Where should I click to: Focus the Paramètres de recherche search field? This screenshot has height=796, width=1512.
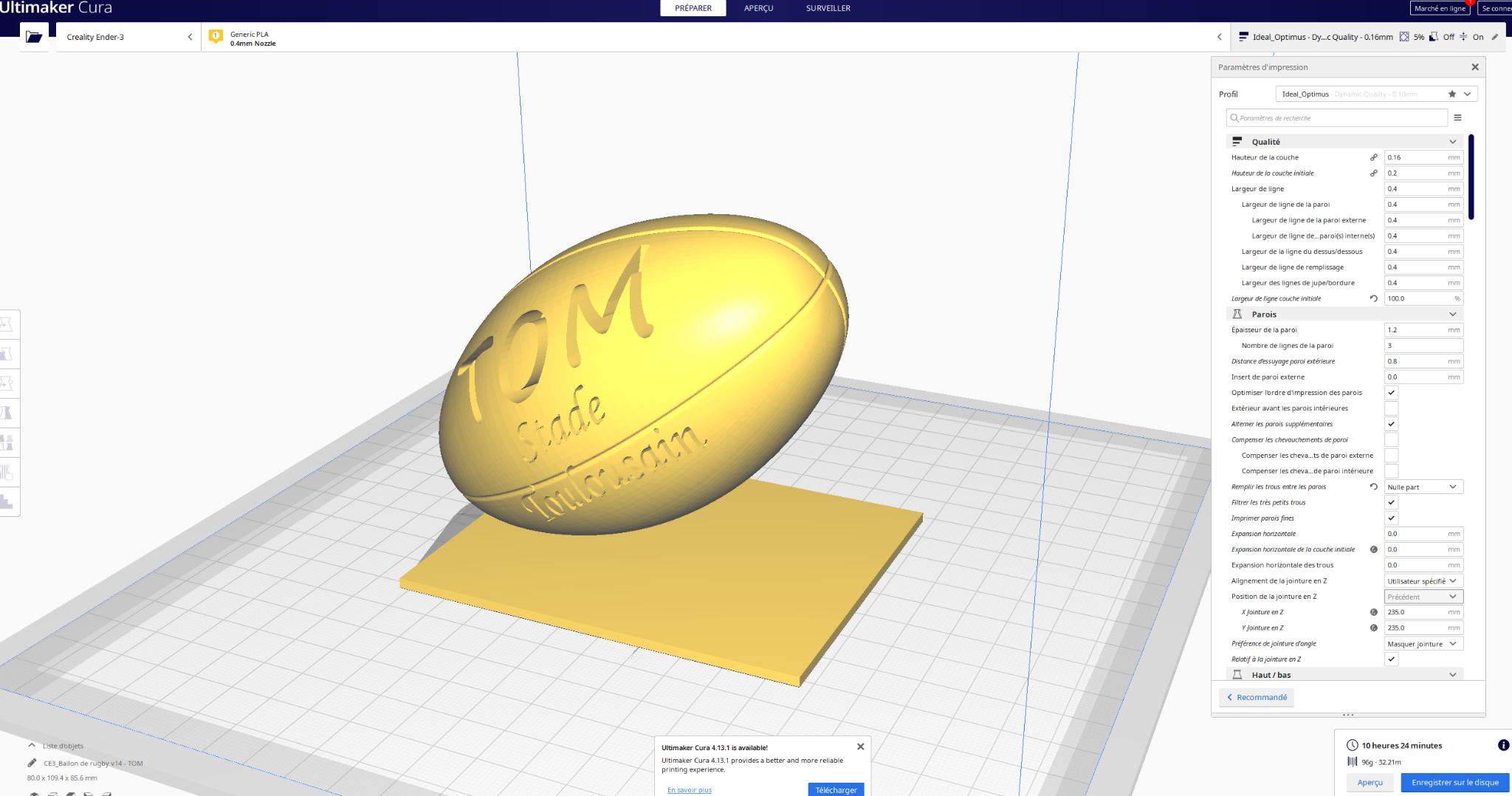1336,117
